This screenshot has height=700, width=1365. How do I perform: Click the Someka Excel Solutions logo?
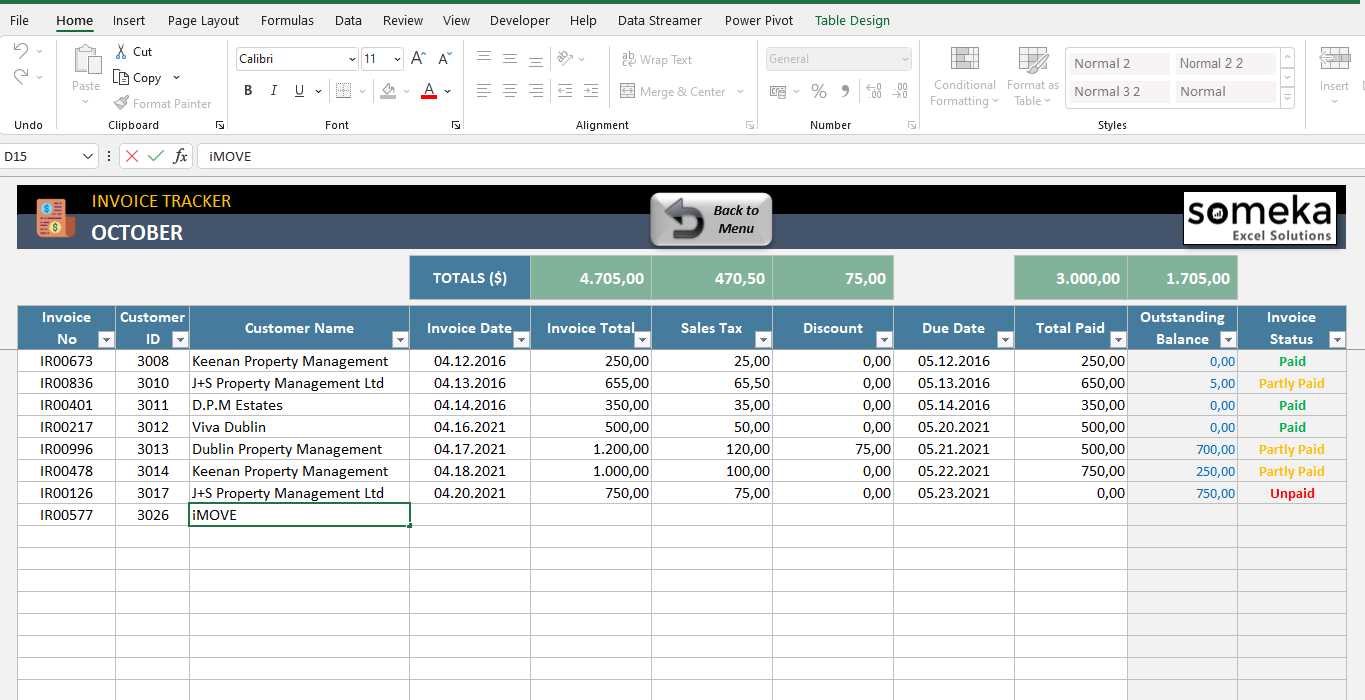tap(1260, 218)
